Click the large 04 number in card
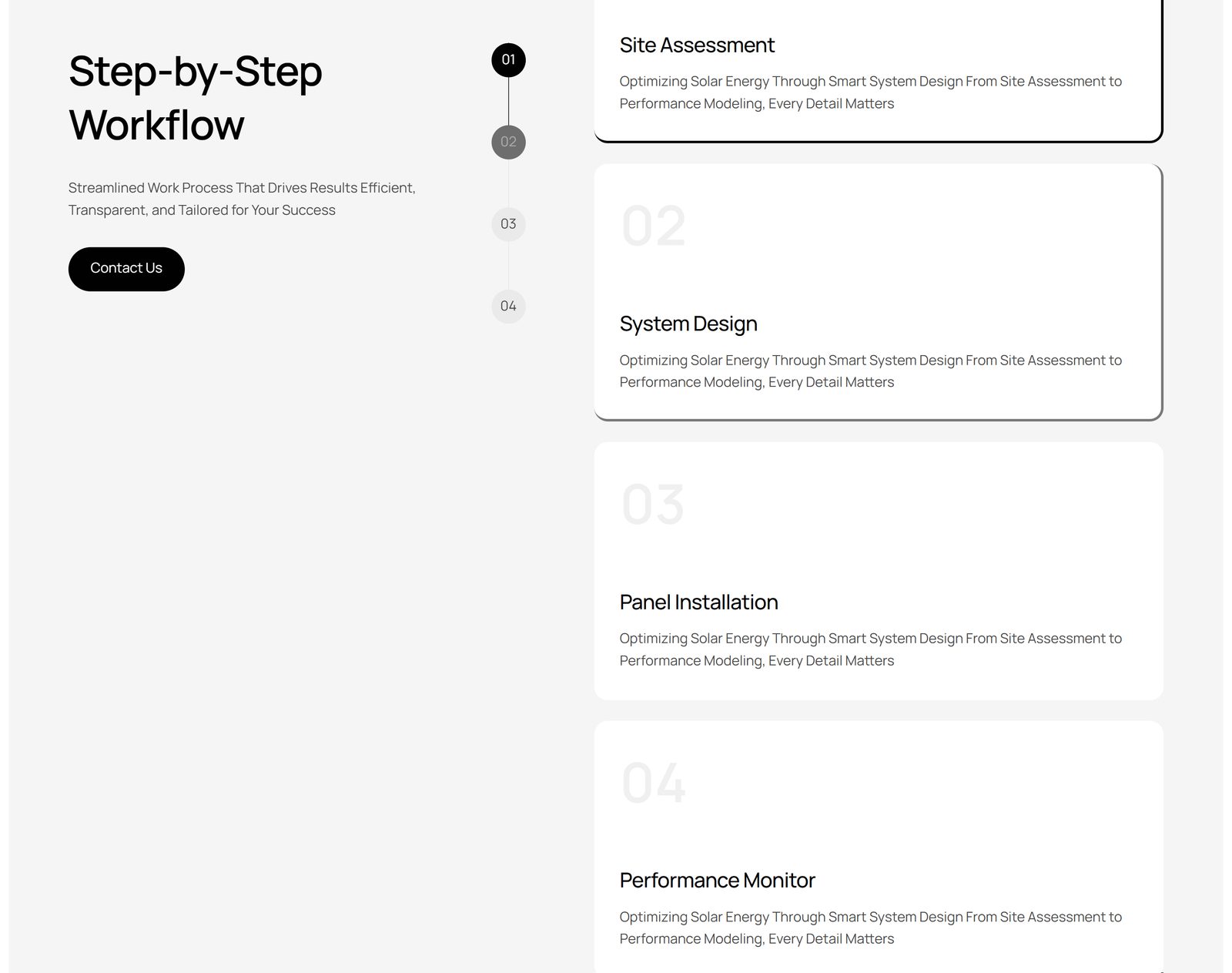The height and width of the screenshot is (973, 1232). tap(654, 783)
